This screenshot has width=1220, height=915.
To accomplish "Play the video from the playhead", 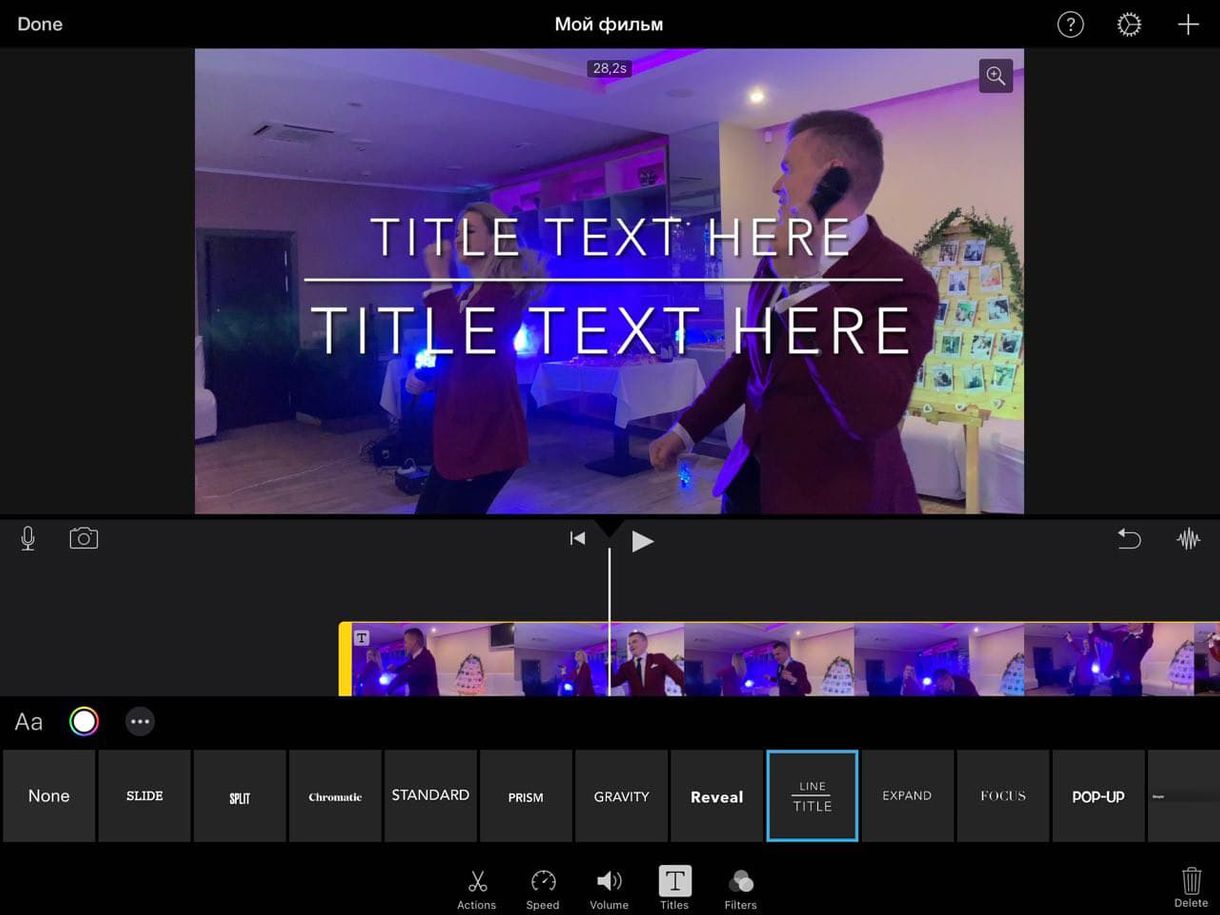I will [x=643, y=540].
